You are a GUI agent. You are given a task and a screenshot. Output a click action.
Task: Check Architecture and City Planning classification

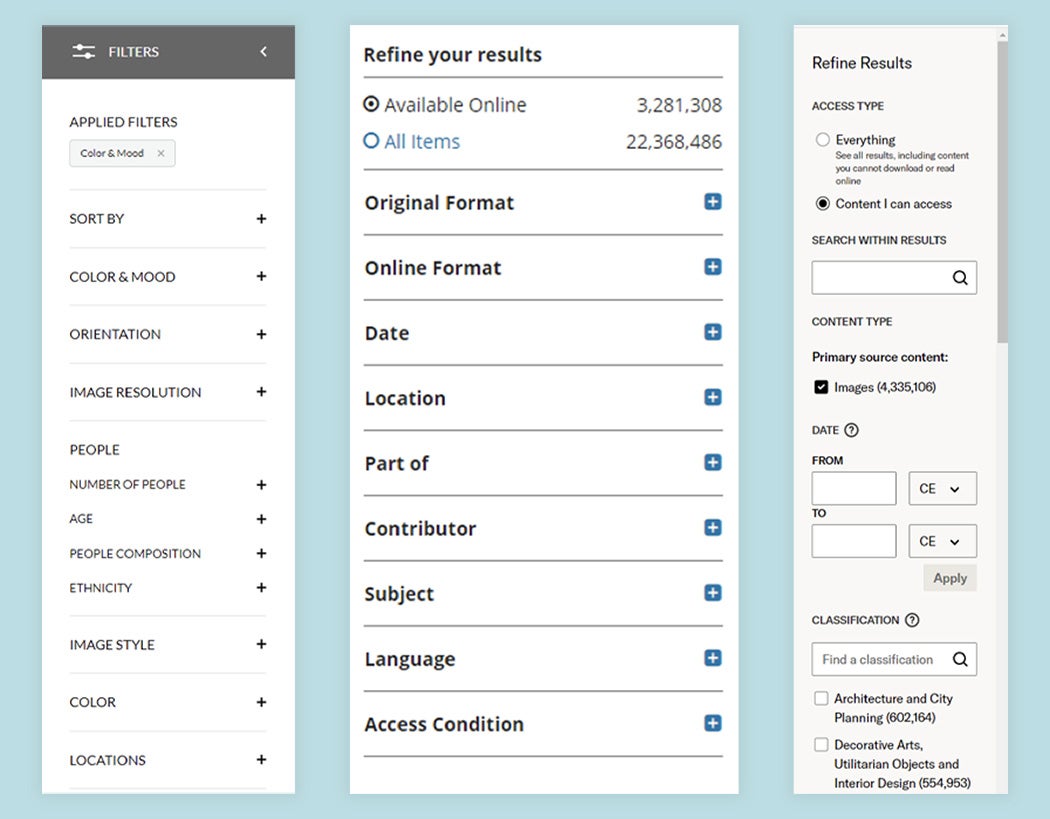pos(821,699)
